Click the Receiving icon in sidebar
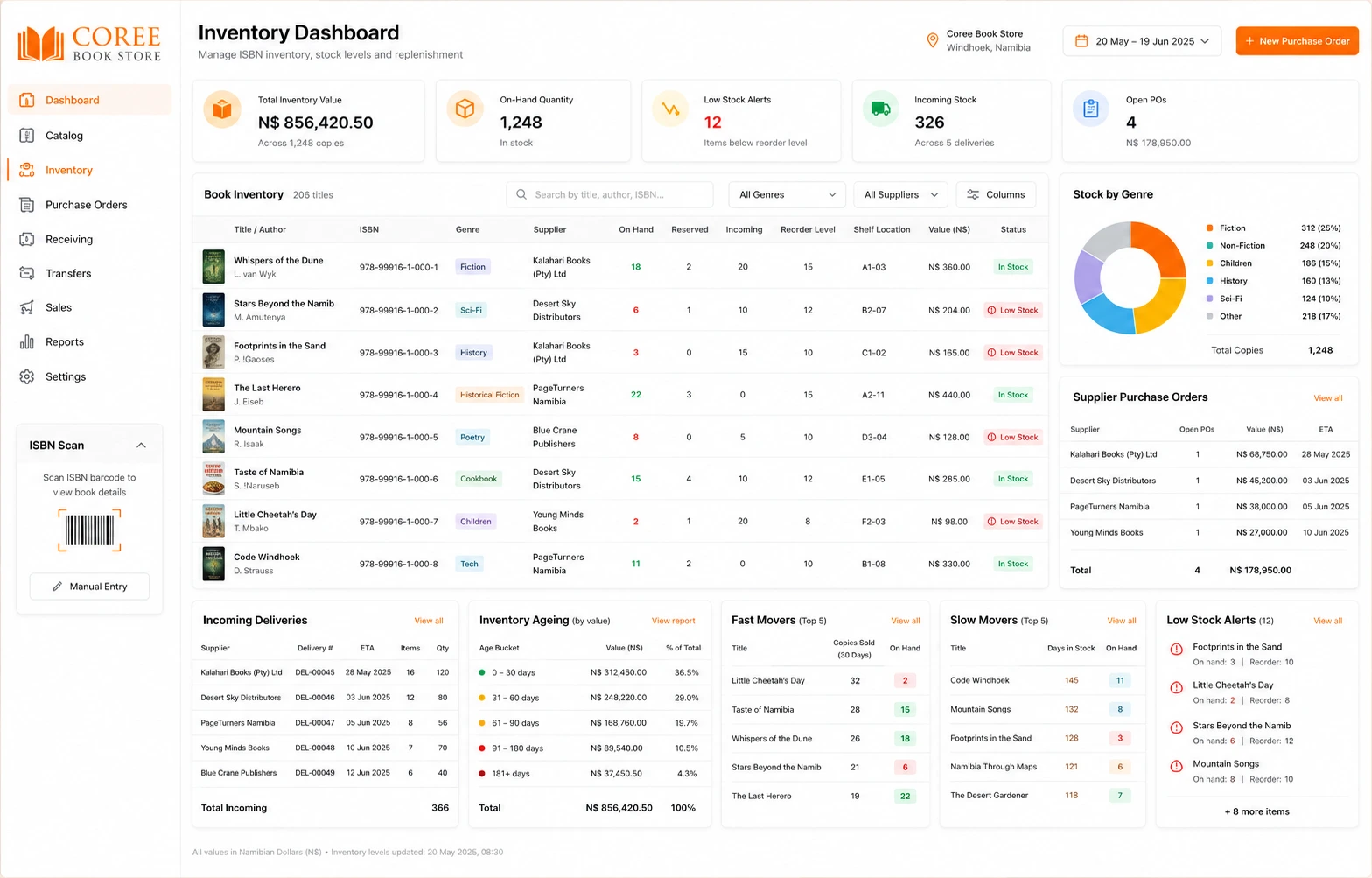This screenshot has height=878, width=1372. [27, 239]
